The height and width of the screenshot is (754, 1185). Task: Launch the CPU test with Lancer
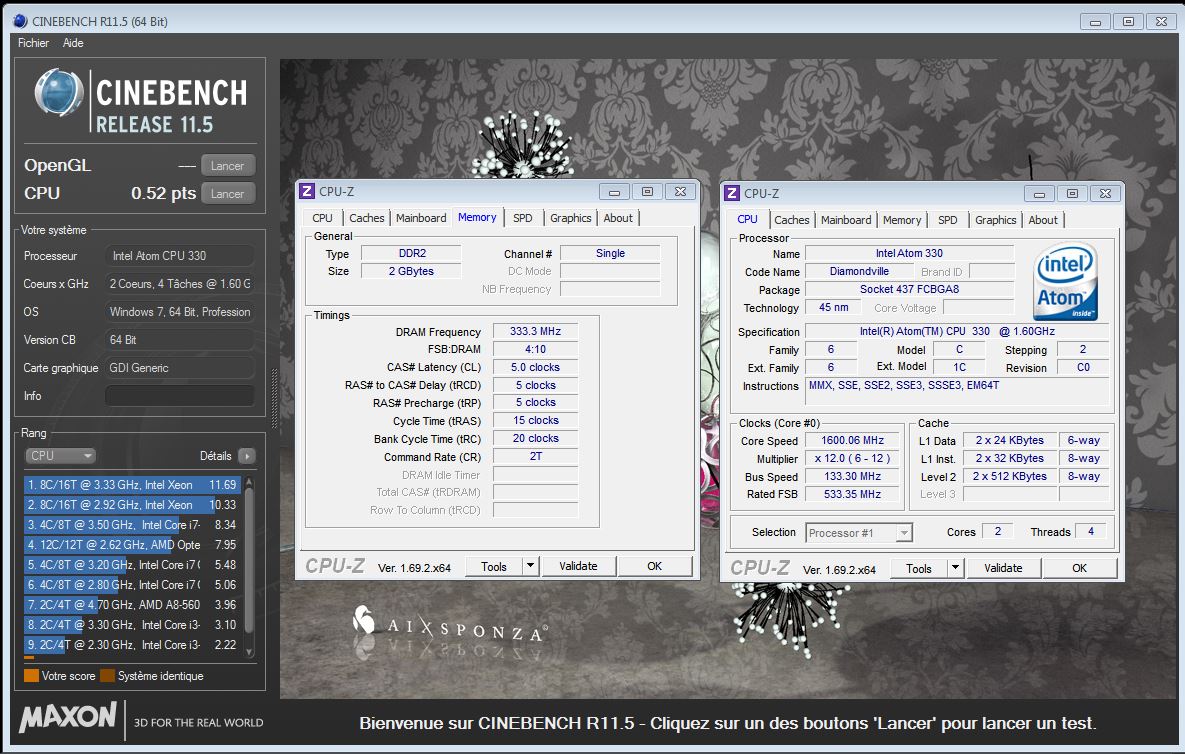click(227, 193)
